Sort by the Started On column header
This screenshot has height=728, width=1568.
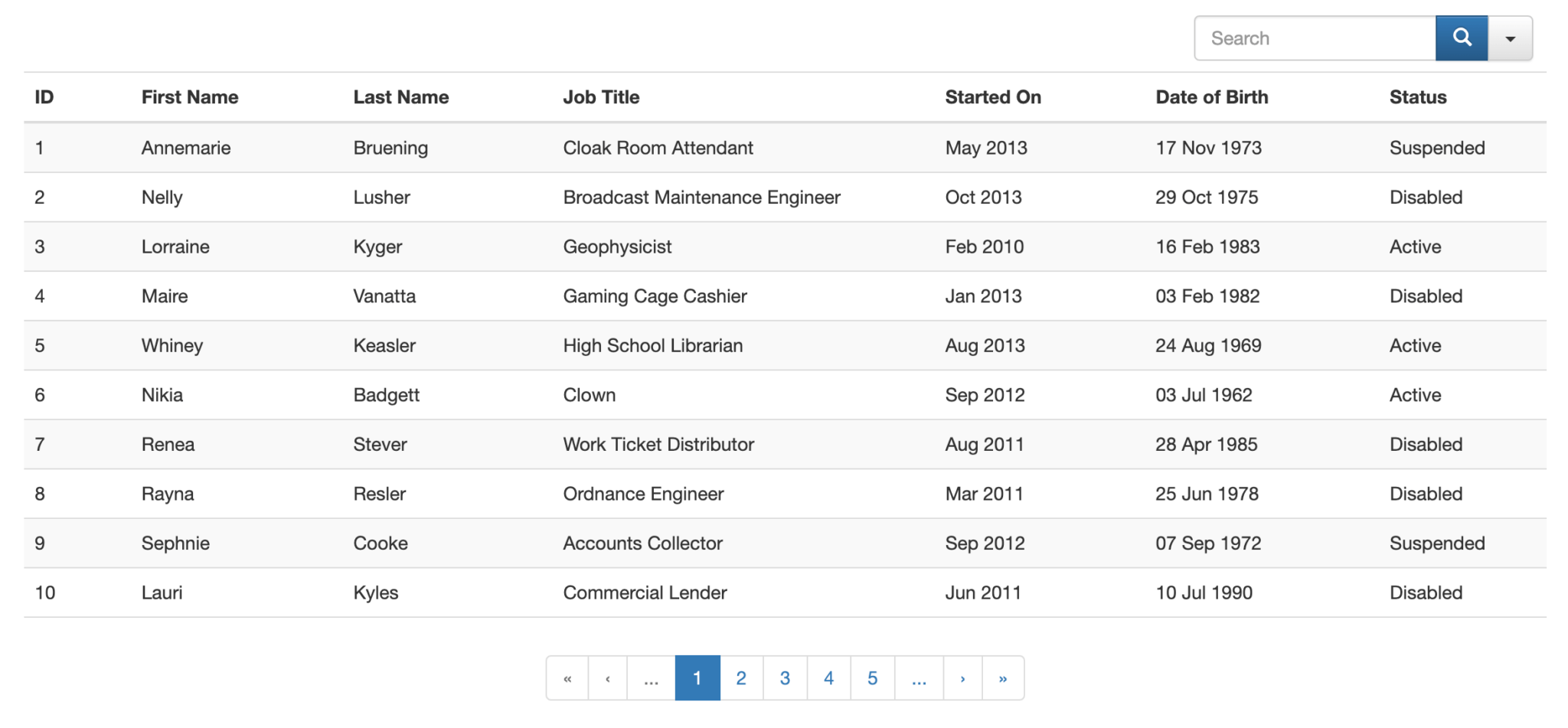tap(992, 97)
